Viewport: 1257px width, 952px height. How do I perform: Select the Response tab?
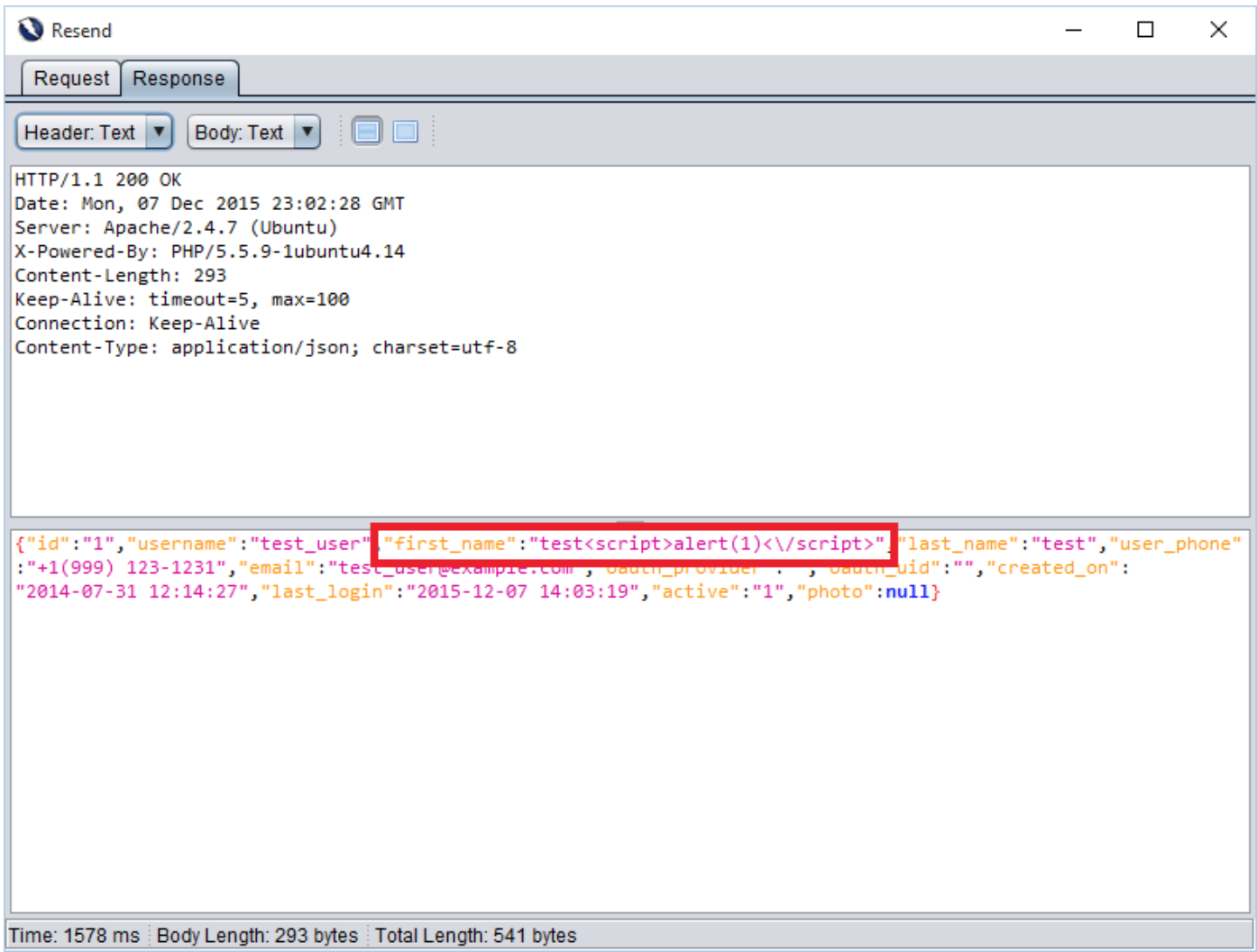tap(179, 78)
